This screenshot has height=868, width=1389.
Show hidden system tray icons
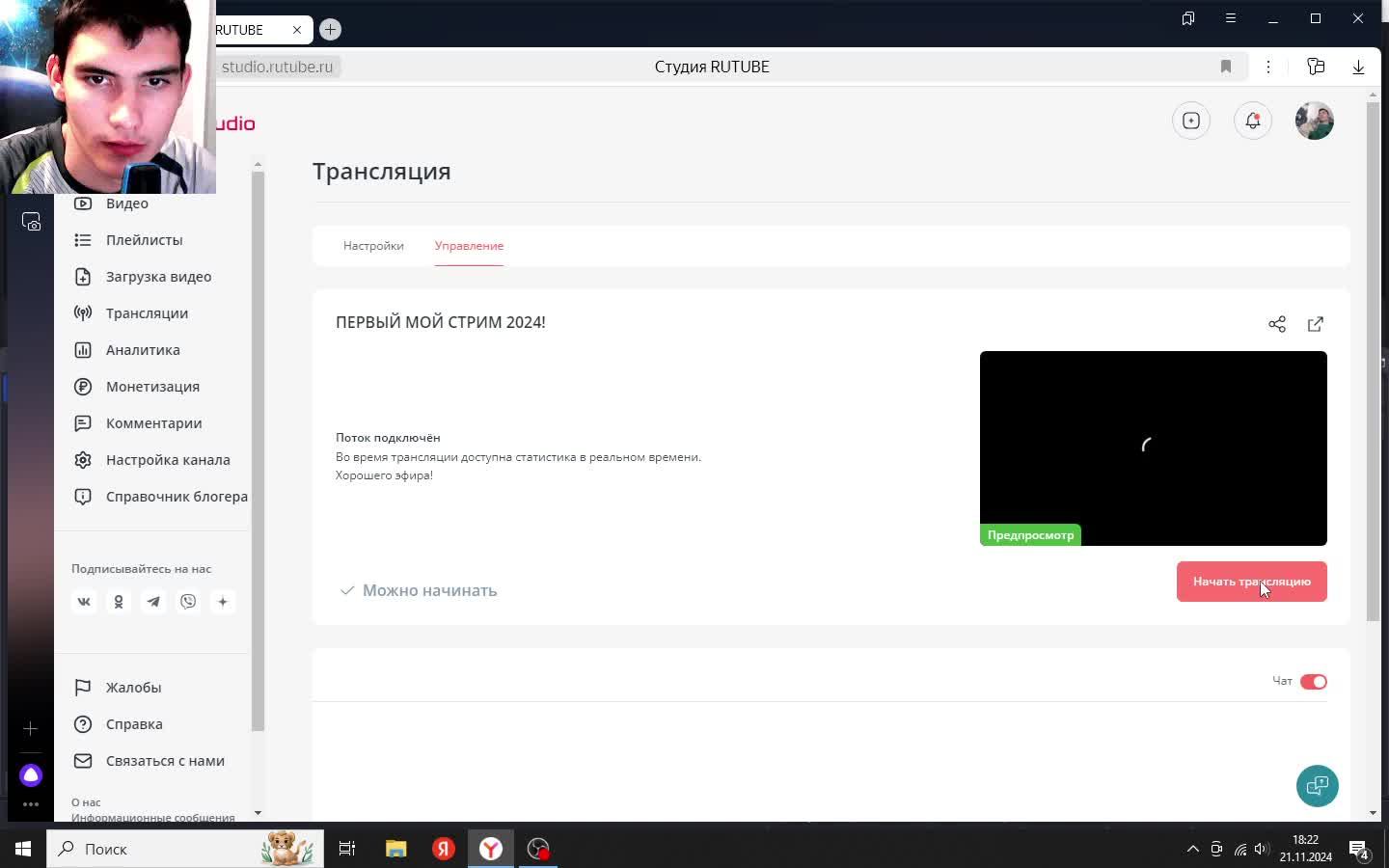[x=1193, y=849]
